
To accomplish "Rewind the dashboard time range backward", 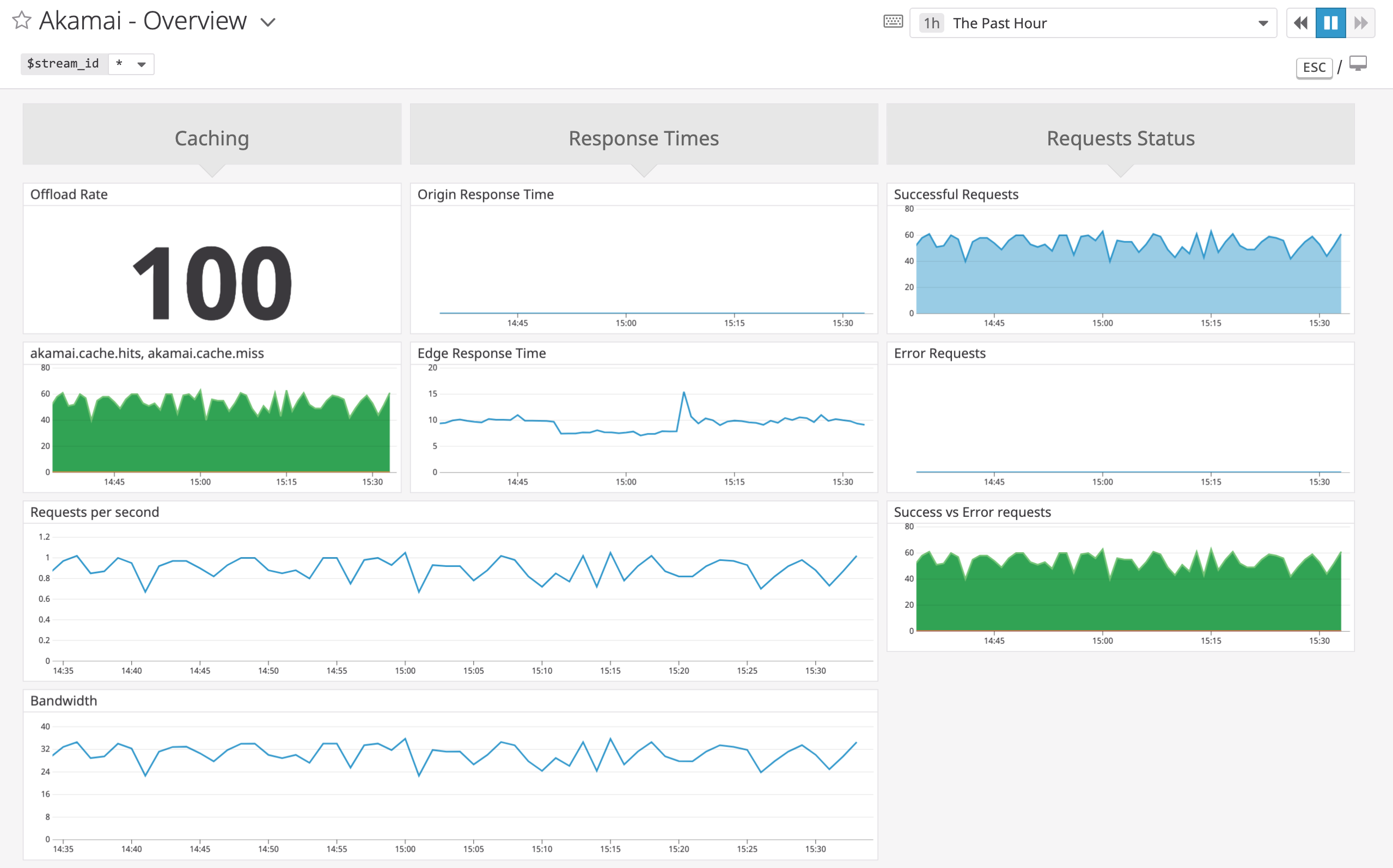I will (x=1300, y=22).
